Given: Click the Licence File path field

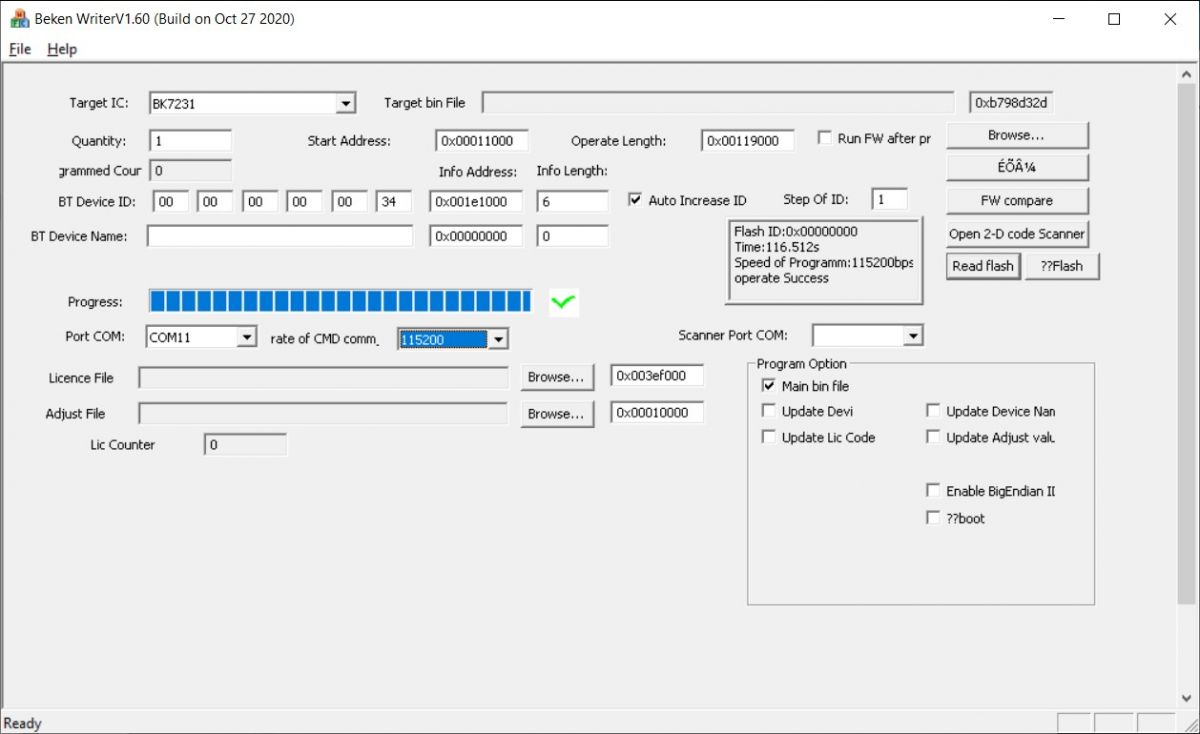Looking at the screenshot, I should [324, 377].
